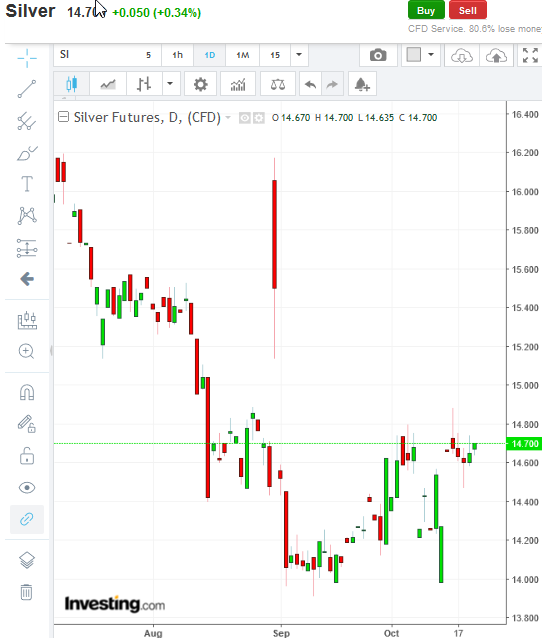This screenshot has height=638, width=542.
Task: Take a chart snapshot with camera icon
Action: coord(378,55)
